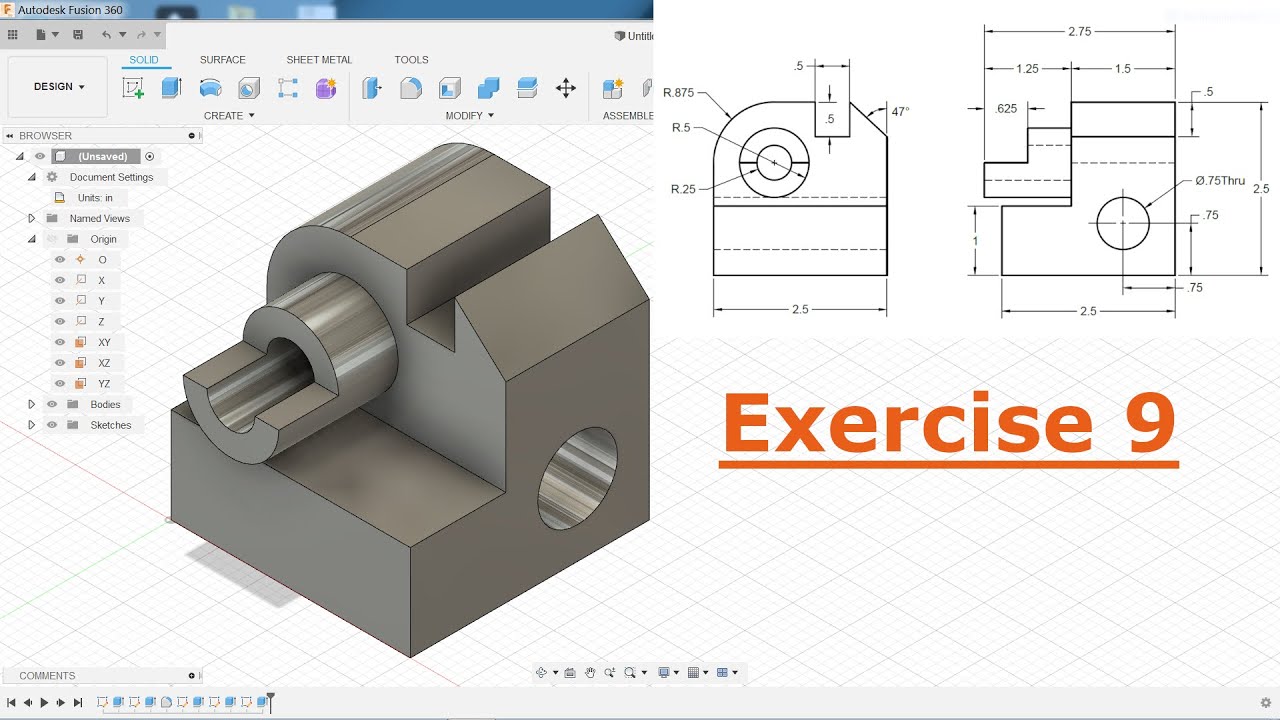Toggle visibility of the Bodies folder

[x=52, y=404]
